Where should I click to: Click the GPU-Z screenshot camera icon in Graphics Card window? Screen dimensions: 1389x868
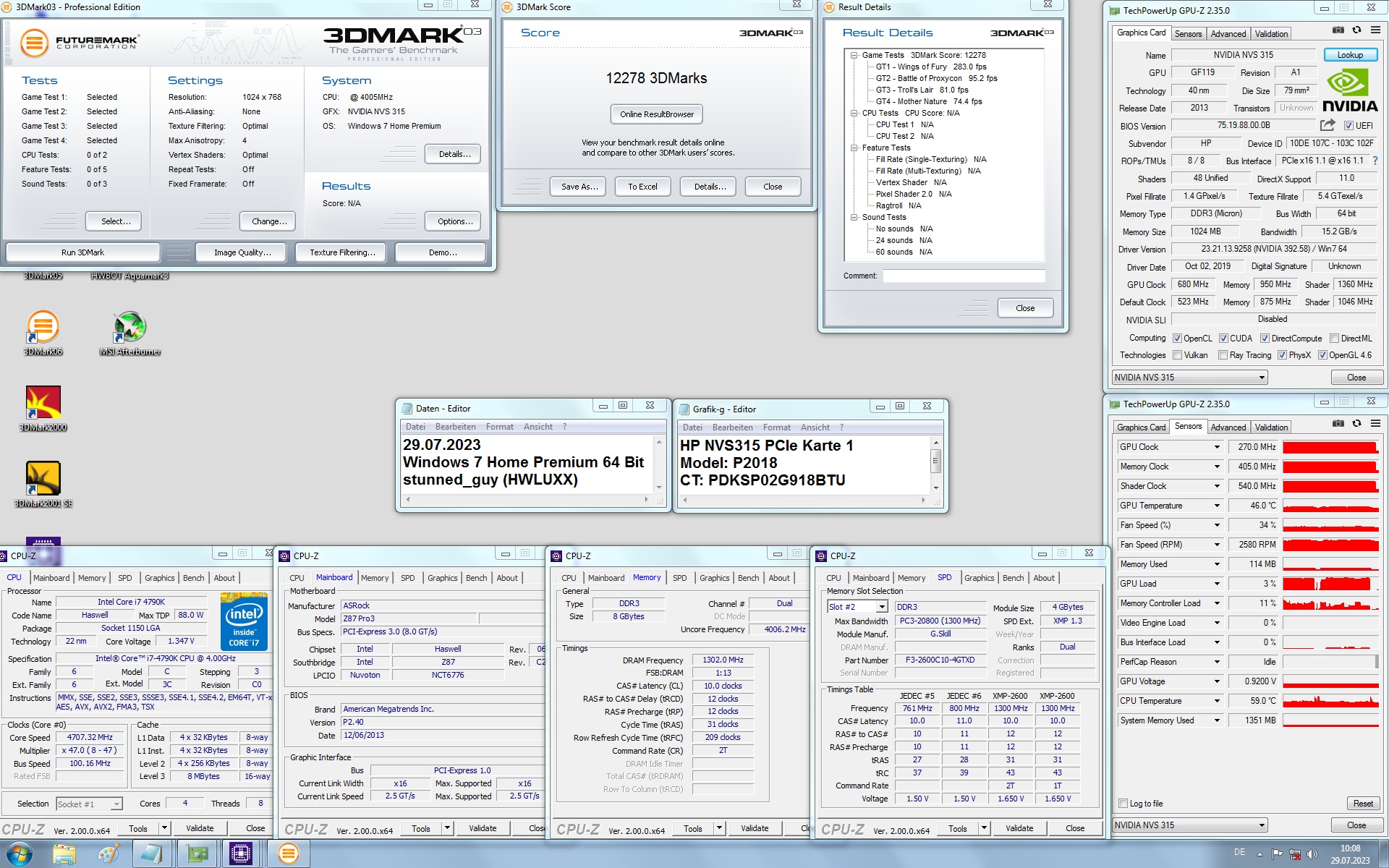click(x=1338, y=30)
